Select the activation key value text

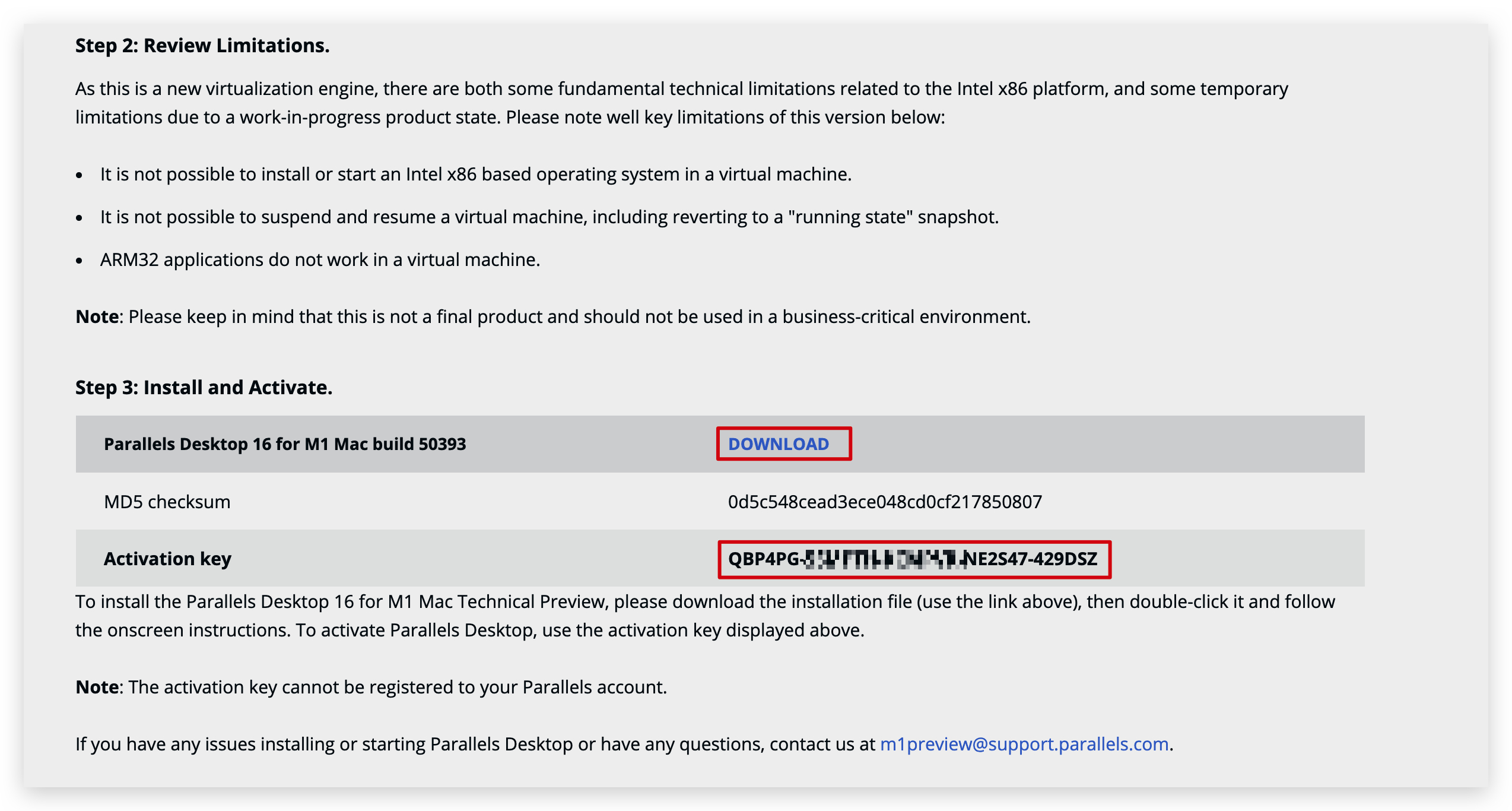click(913, 559)
